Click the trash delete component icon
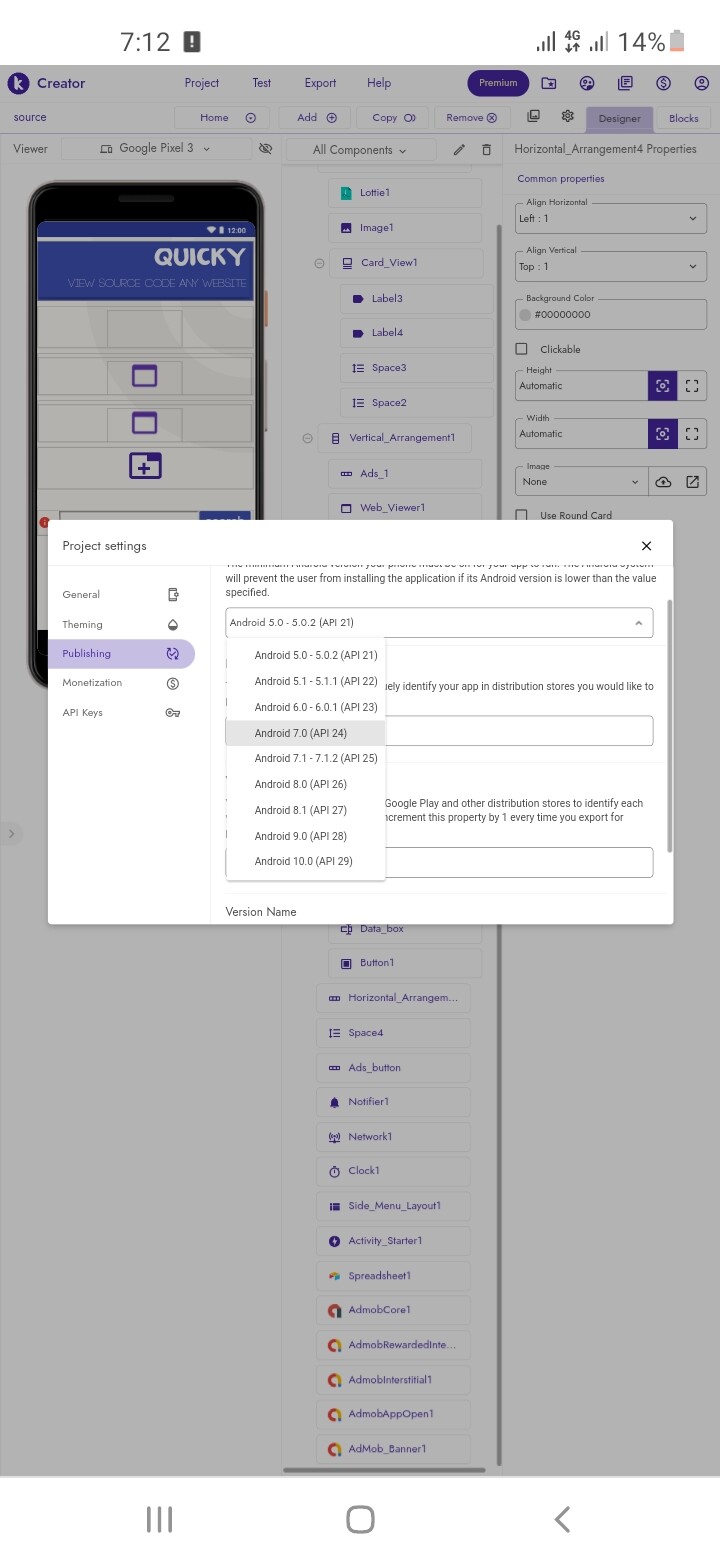 (487, 150)
